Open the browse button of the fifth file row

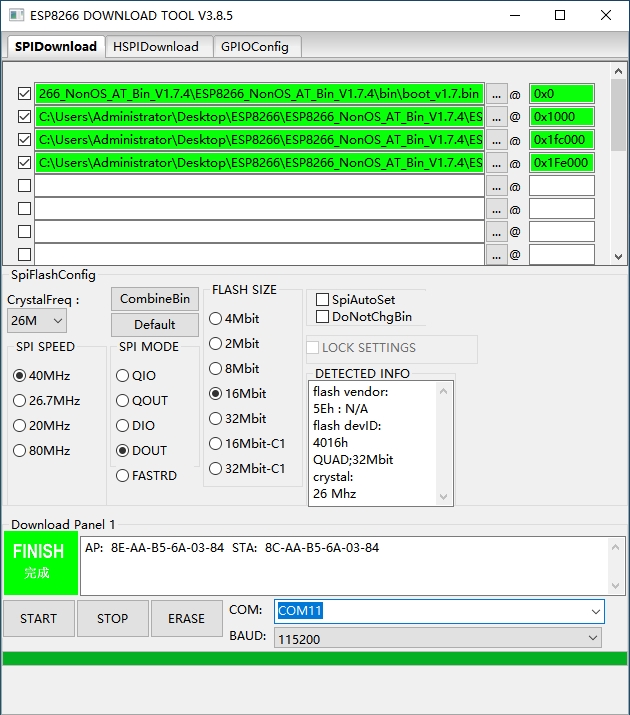click(496, 186)
